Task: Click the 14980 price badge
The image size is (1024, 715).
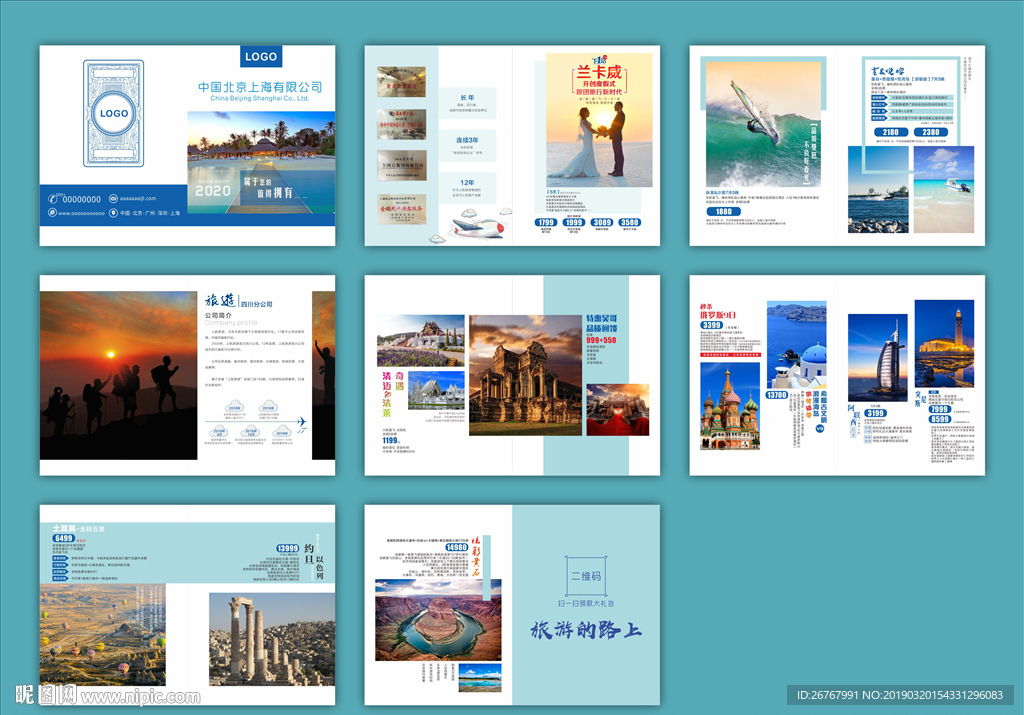Action: pos(456,547)
